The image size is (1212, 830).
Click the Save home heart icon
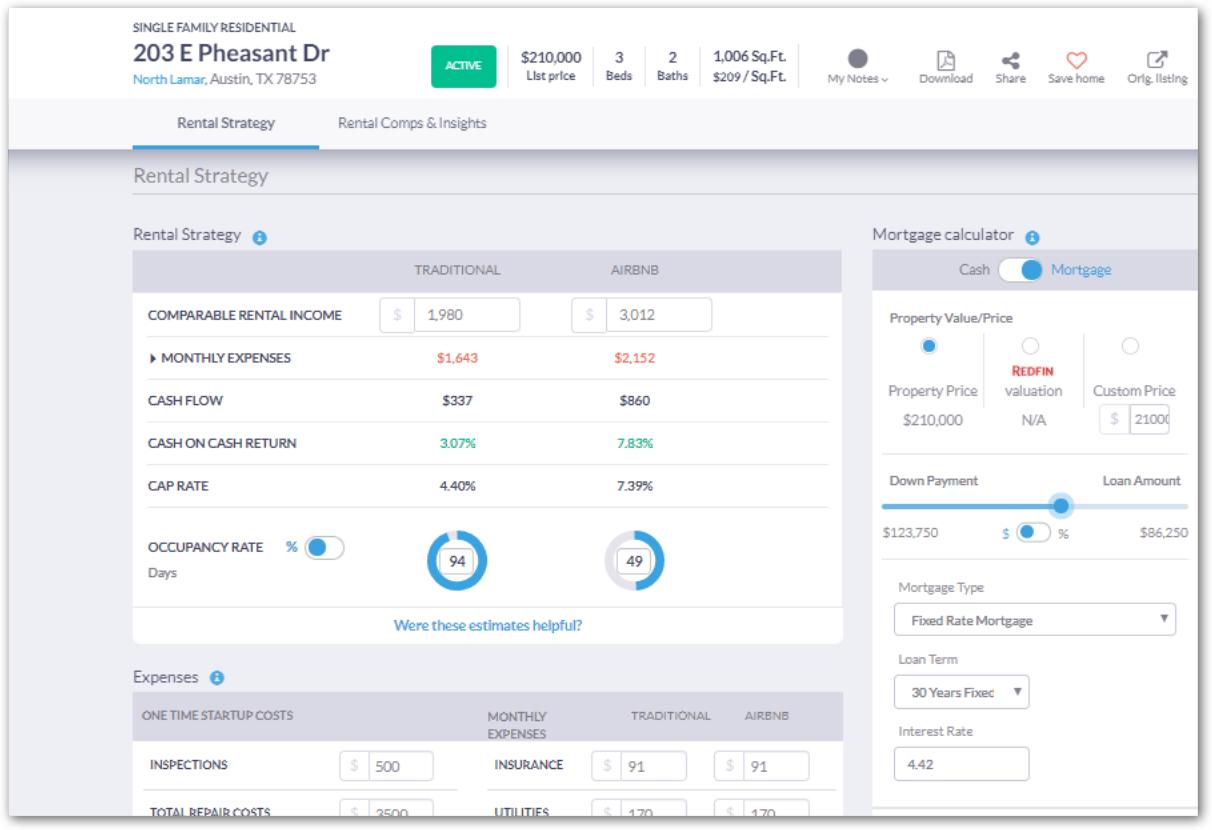tap(1076, 61)
